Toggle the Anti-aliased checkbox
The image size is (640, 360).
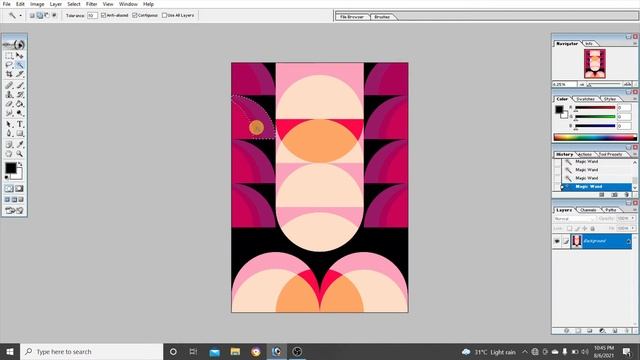click(103, 15)
